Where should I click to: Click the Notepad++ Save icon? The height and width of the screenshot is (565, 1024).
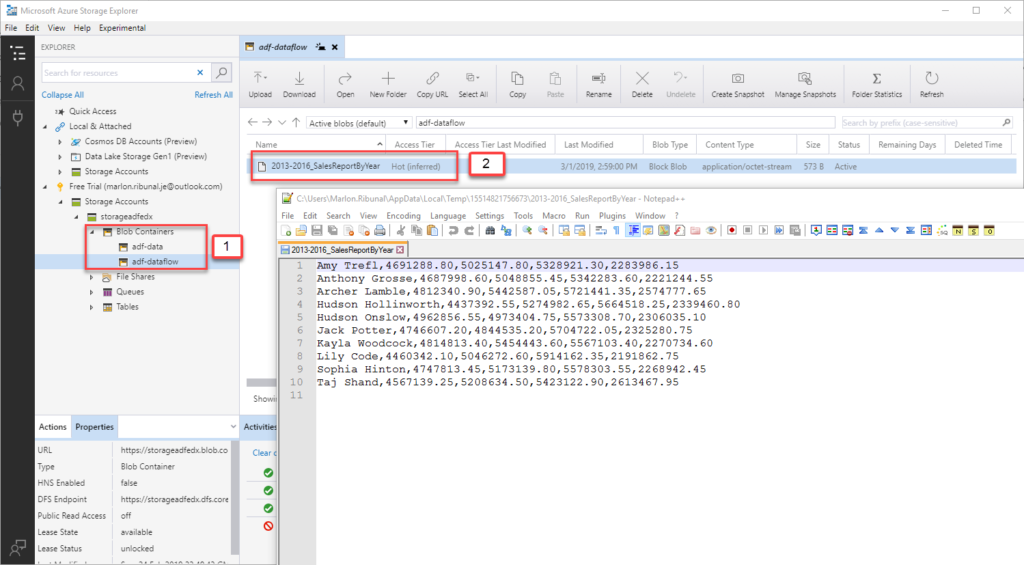pyautogui.click(x=317, y=231)
